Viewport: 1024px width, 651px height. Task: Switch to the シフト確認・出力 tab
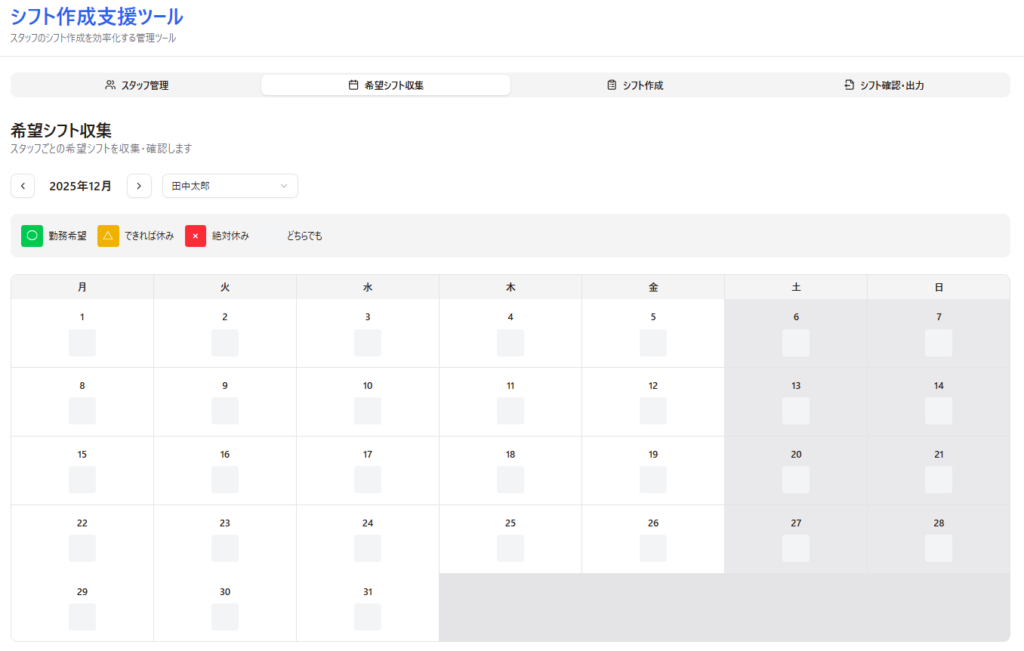[x=884, y=85]
